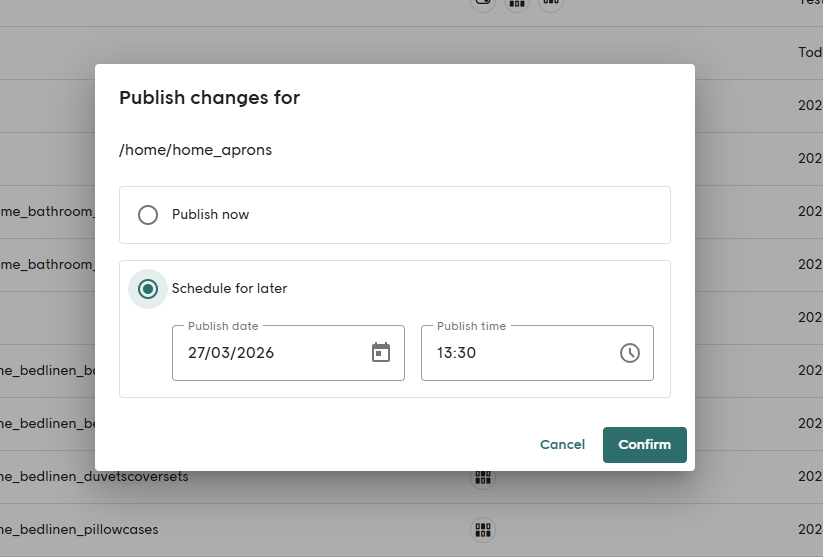The height and width of the screenshot is (557, 823).
Task: Select the bedlinen_duvetscoversets row
Action: (x=94, y=477)
